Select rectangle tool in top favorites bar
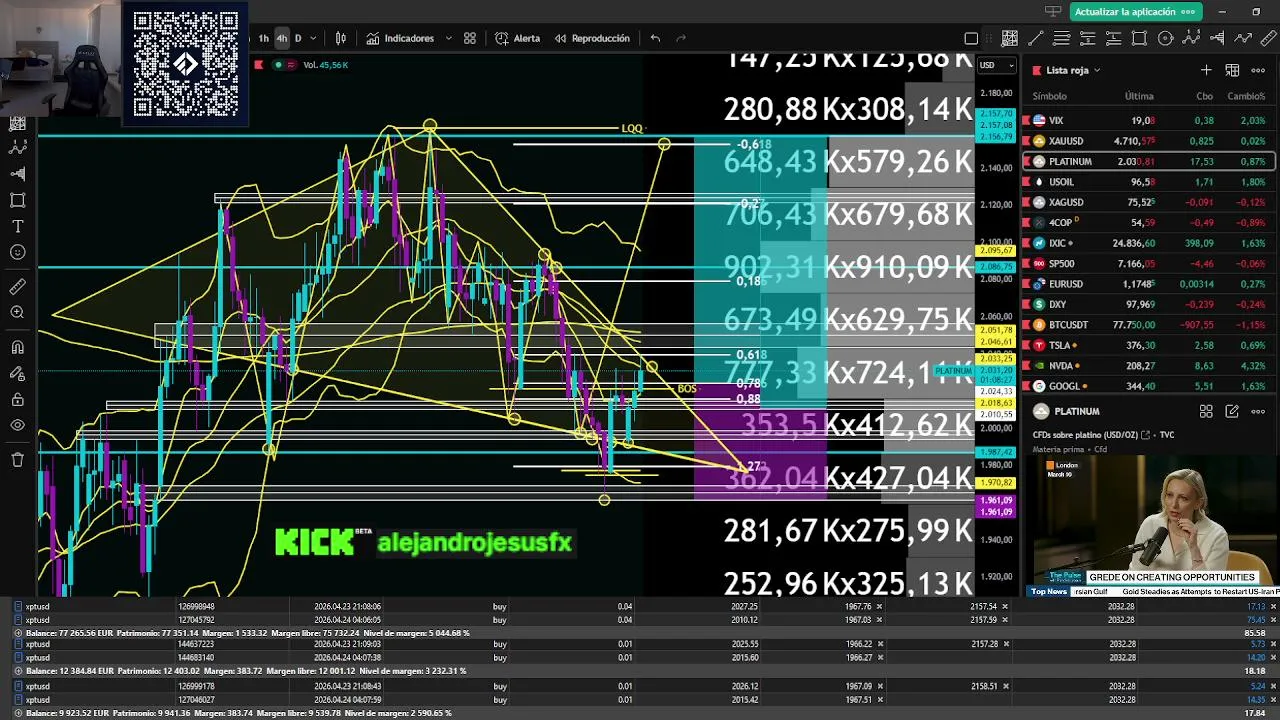The image size is (1280, 720). click(x=1139, y=38)
